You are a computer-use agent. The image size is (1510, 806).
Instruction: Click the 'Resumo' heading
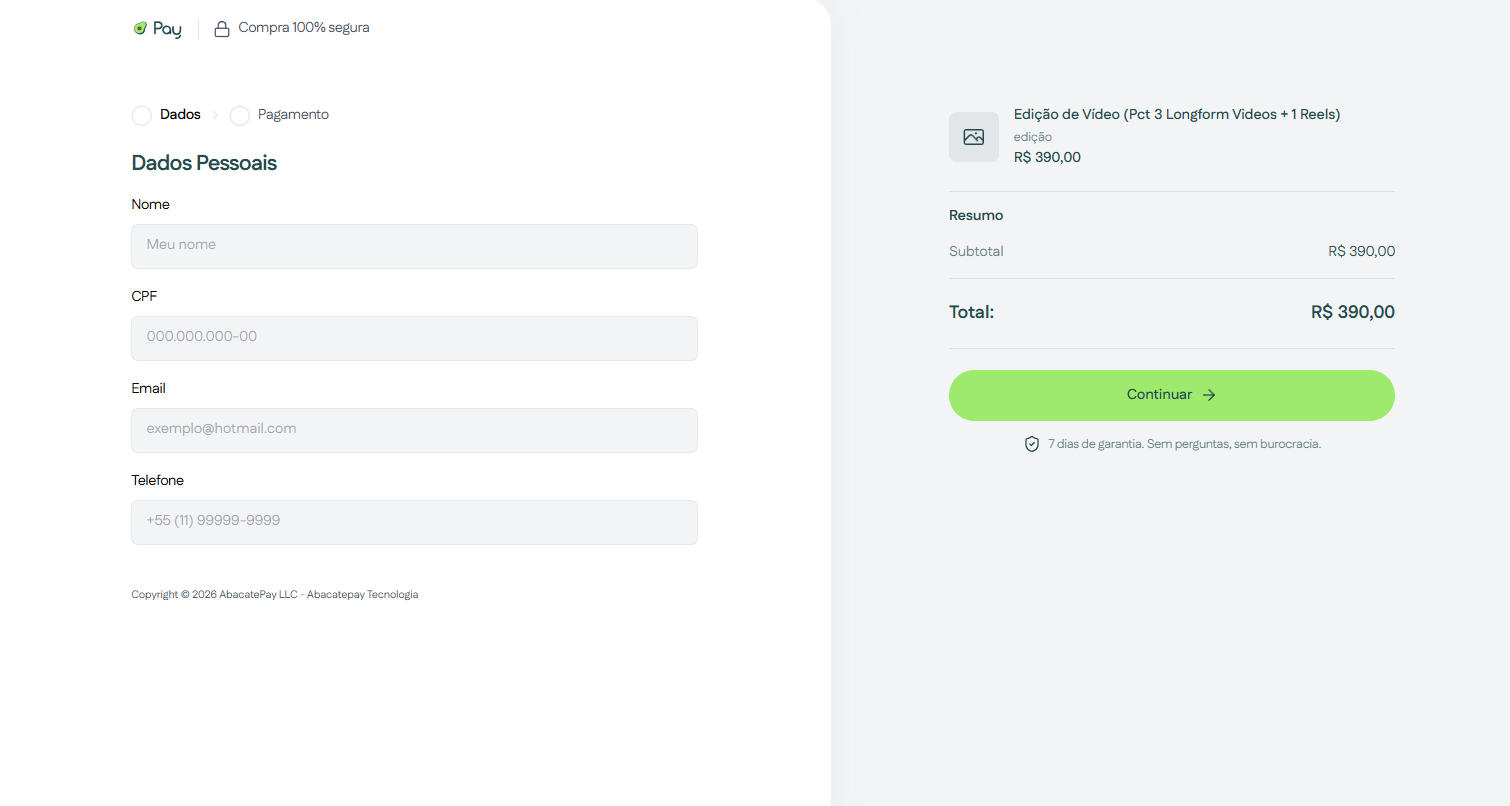click(x=976, y=215)
